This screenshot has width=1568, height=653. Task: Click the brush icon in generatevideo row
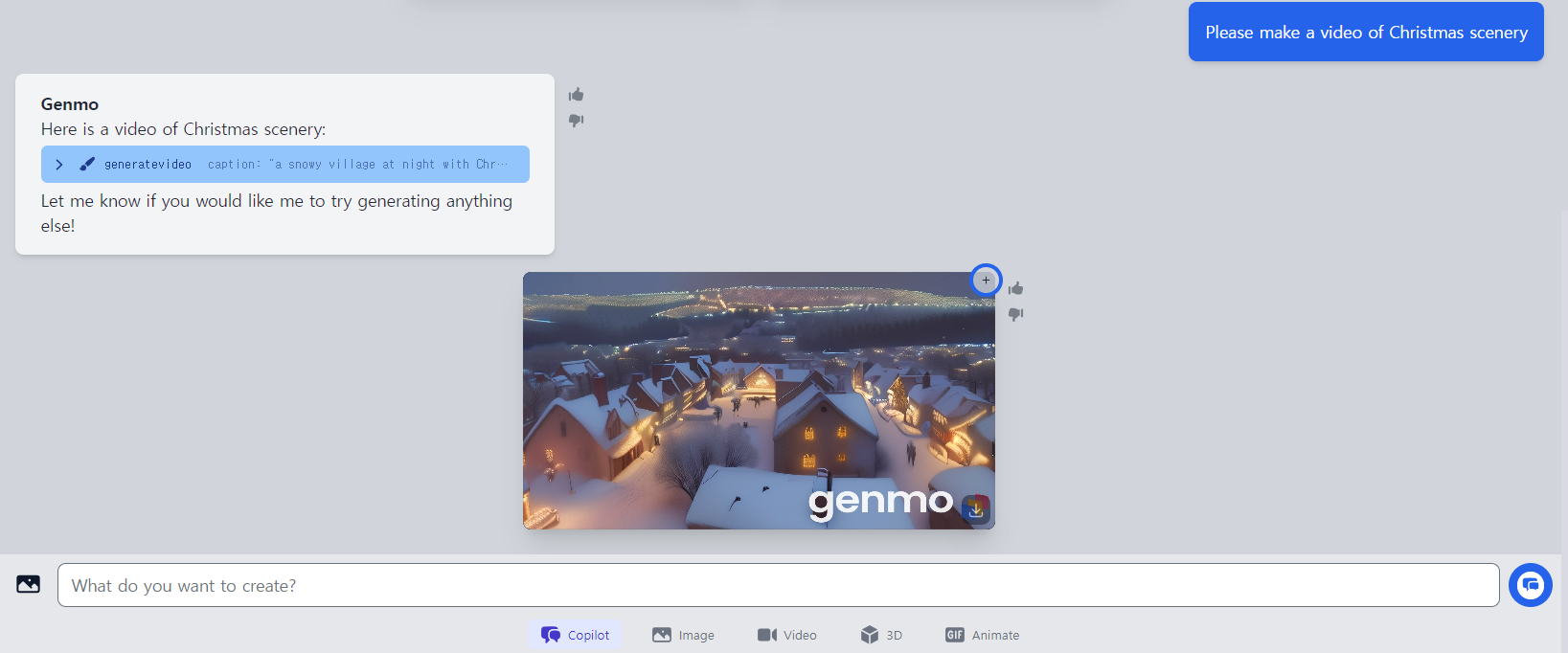point(87,165)
